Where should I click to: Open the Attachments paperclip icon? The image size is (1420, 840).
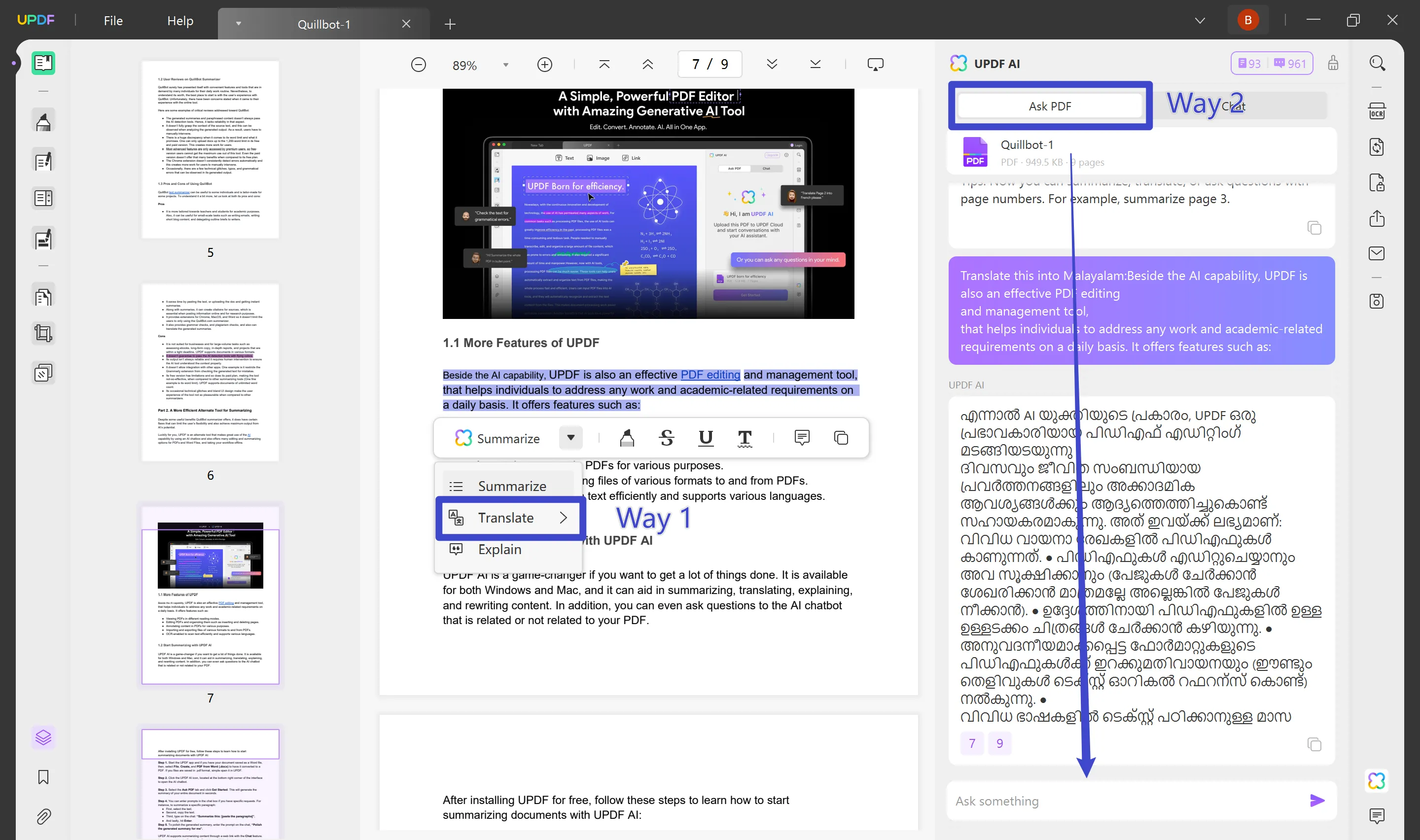[43, 816]
